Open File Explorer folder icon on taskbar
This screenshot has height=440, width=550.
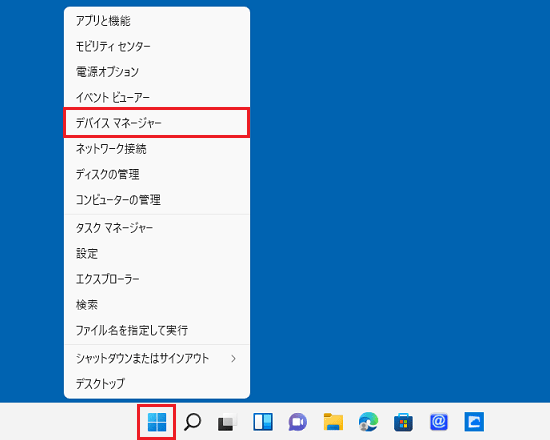point(333,422)
